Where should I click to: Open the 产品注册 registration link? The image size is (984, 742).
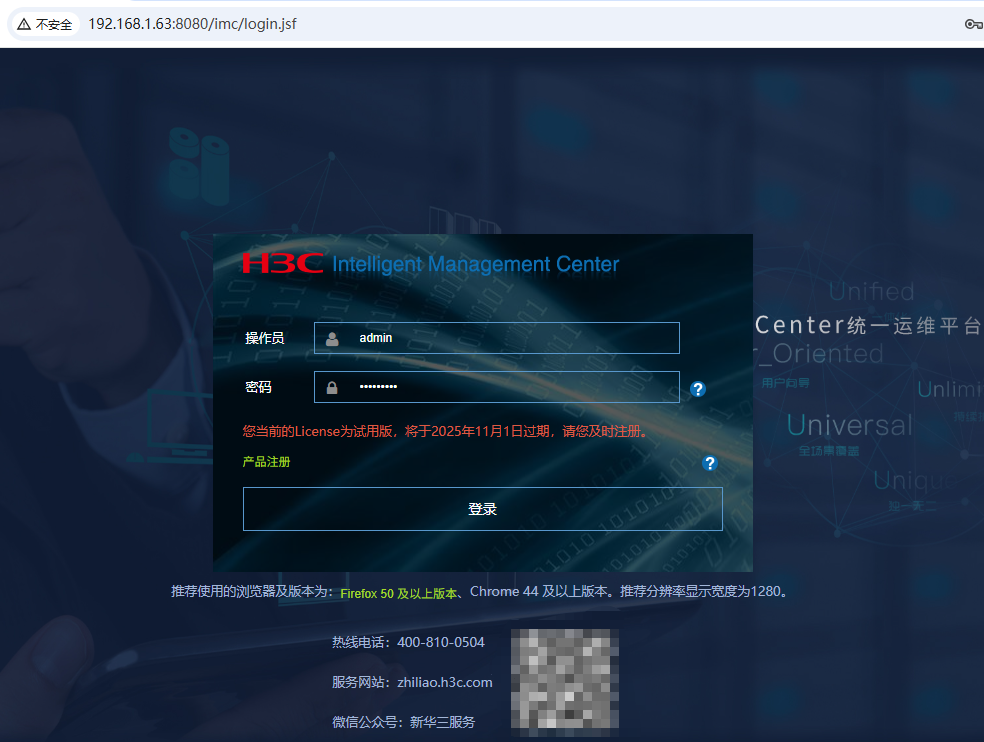[x=268, y=464]
